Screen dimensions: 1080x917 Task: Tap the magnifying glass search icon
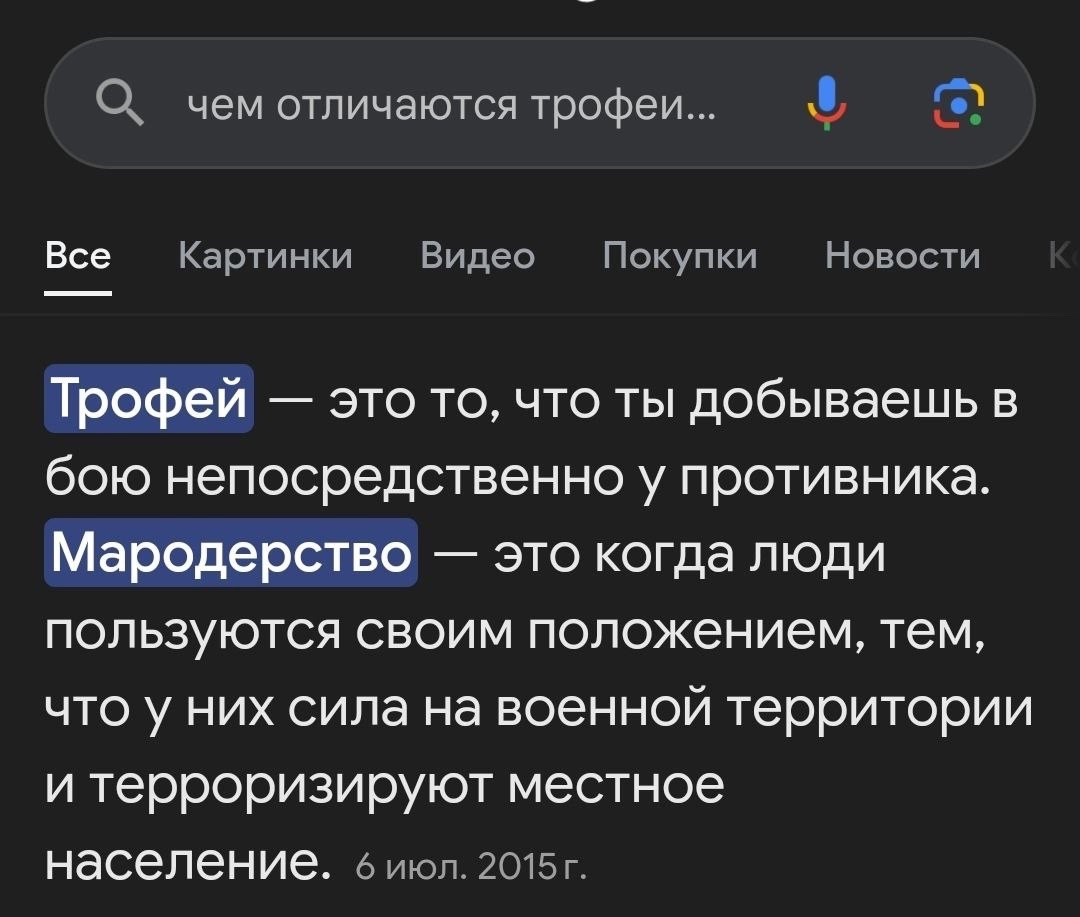click(x=119, y=102)
